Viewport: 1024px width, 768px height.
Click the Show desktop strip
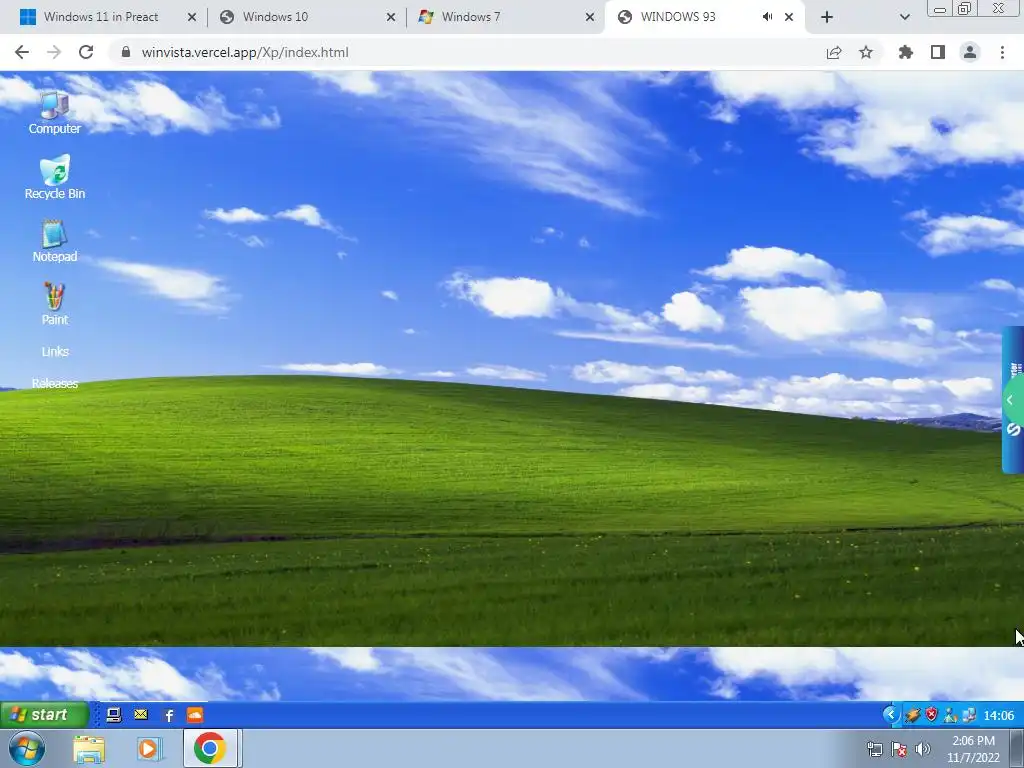1016,748
